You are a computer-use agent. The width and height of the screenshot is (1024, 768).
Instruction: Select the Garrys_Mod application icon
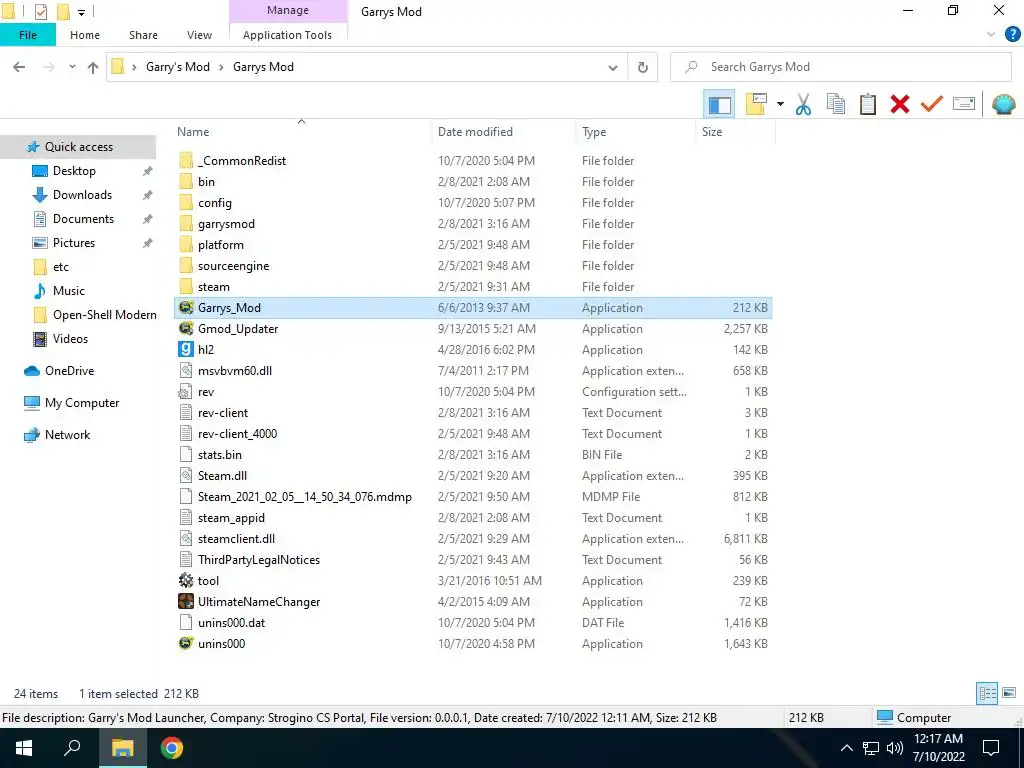(x=186, y=308)
